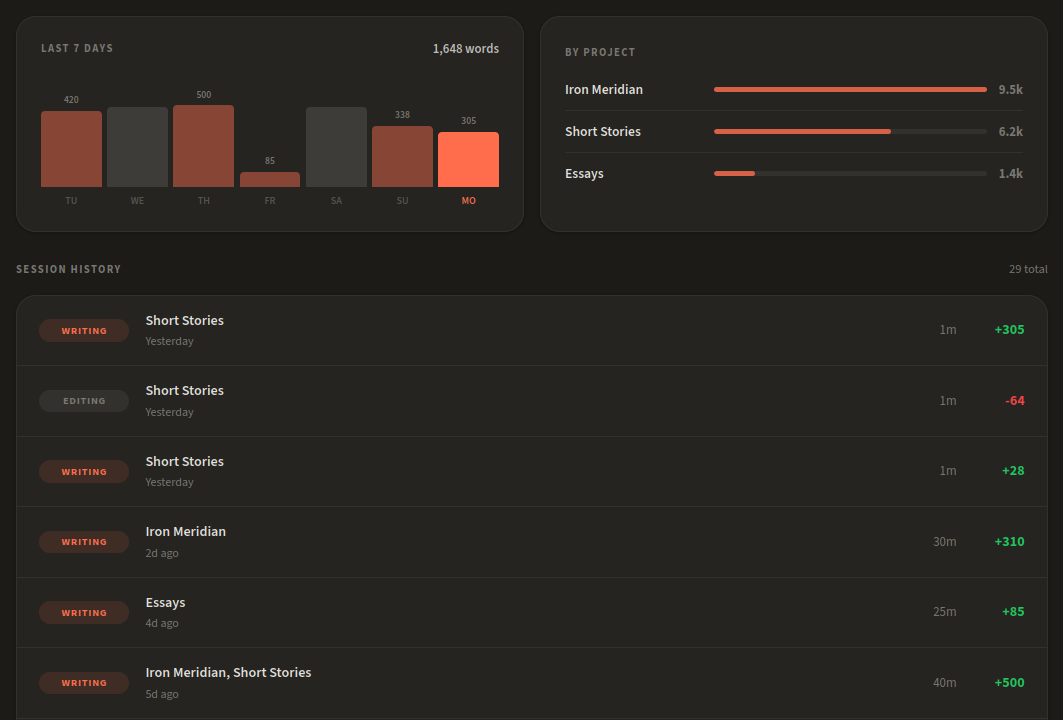The height and width of the screenshot is (720, 1063).
Task: Click the Short Stories progress bar
Action: pos(850,132)
